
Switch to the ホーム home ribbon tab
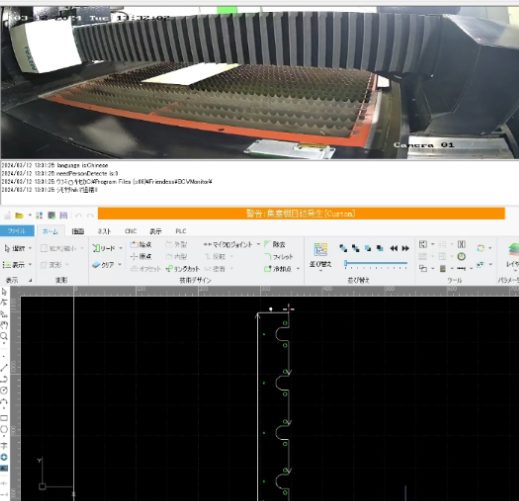point(50,231)
